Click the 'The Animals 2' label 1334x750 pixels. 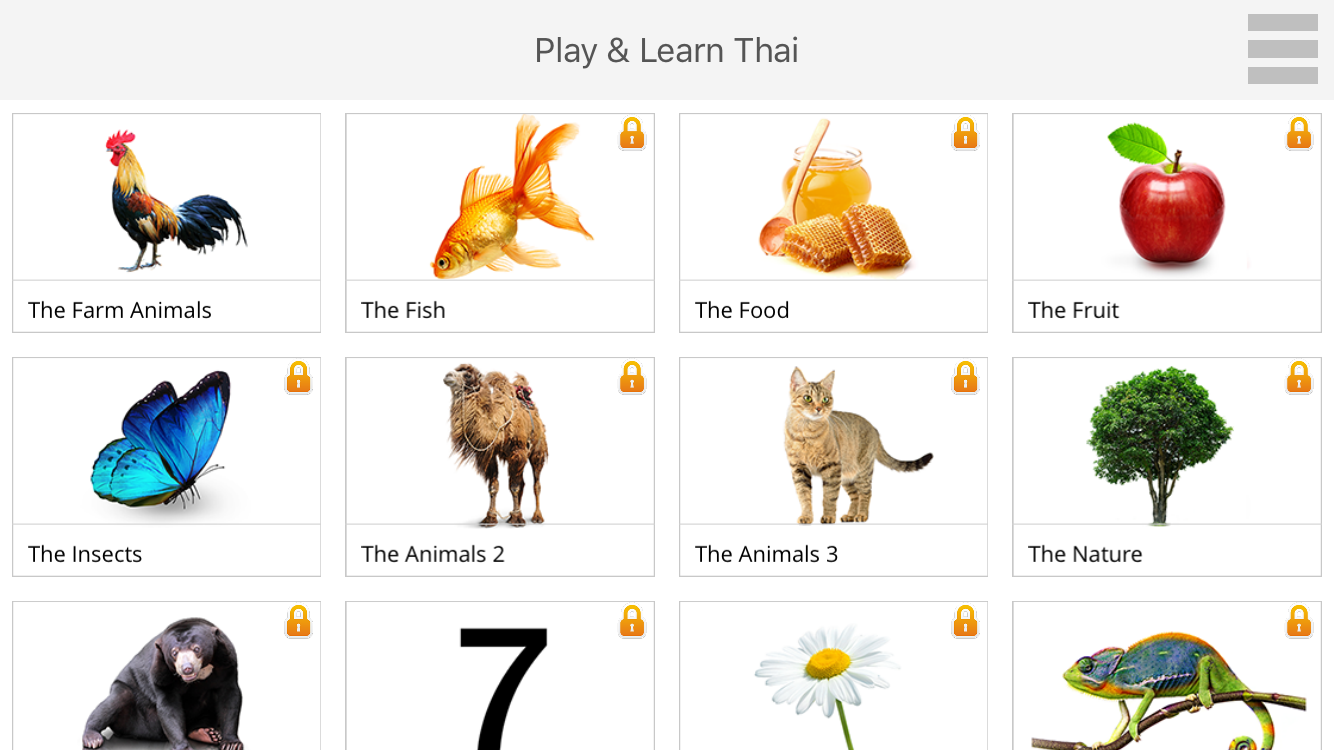(433, 554)
